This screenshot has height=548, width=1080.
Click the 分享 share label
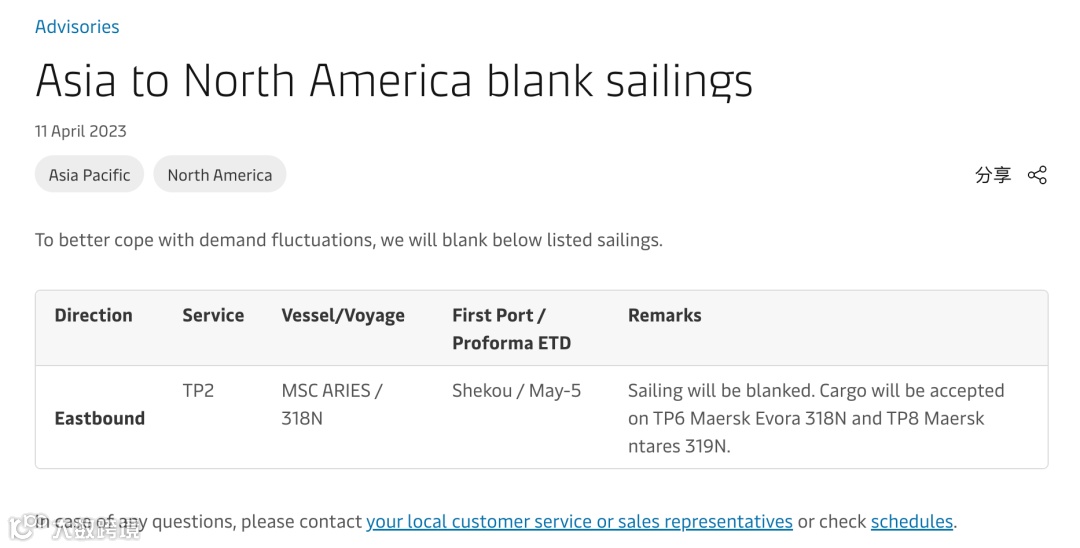point(992,175)
